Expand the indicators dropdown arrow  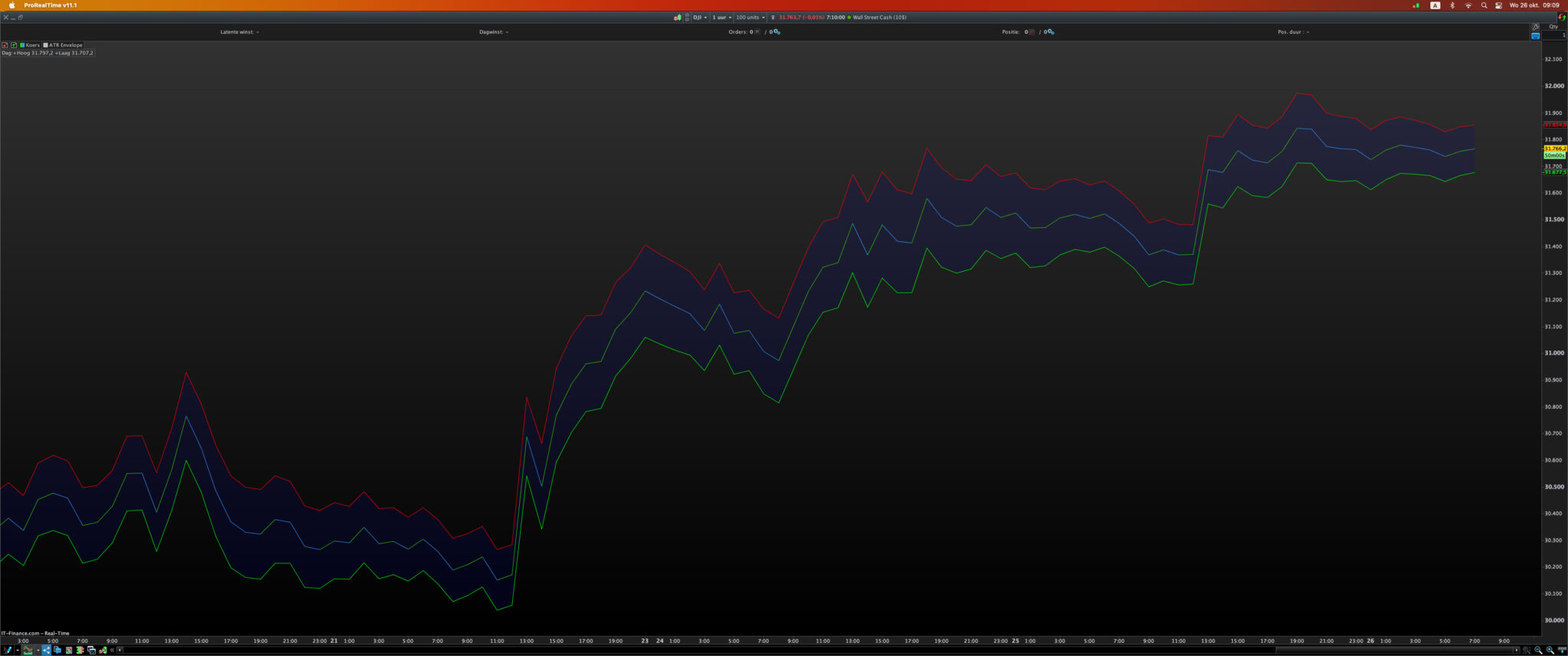38,650
